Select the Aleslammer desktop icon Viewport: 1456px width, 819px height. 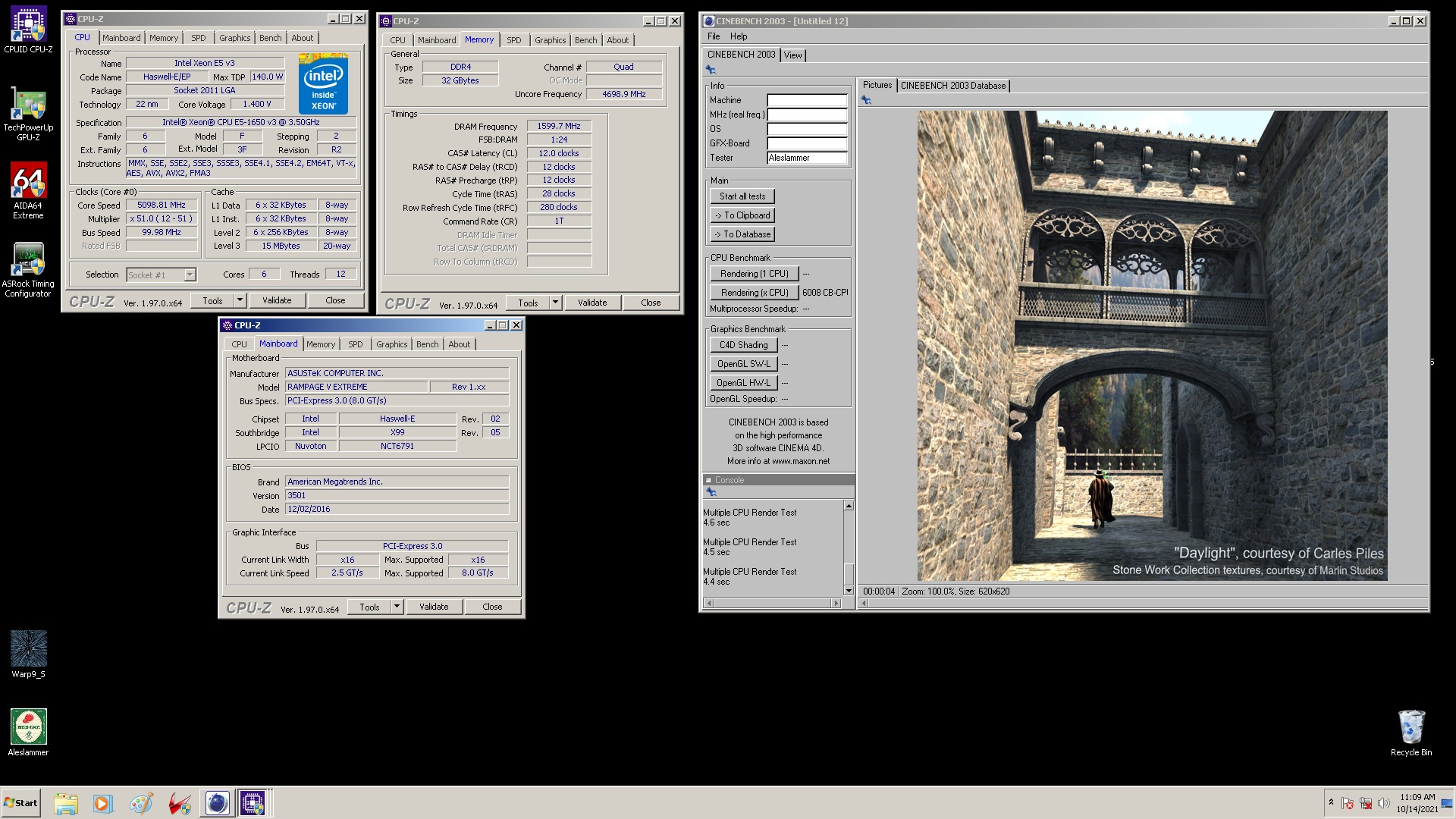28,733
